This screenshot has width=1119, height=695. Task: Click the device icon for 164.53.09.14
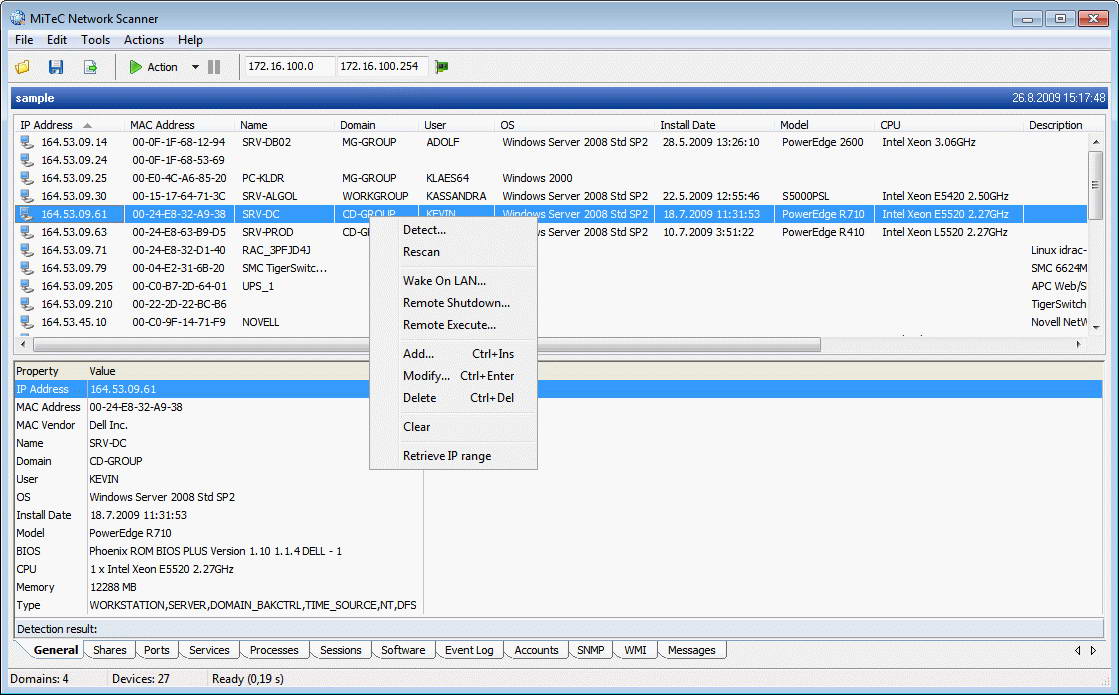coord(27,142)
